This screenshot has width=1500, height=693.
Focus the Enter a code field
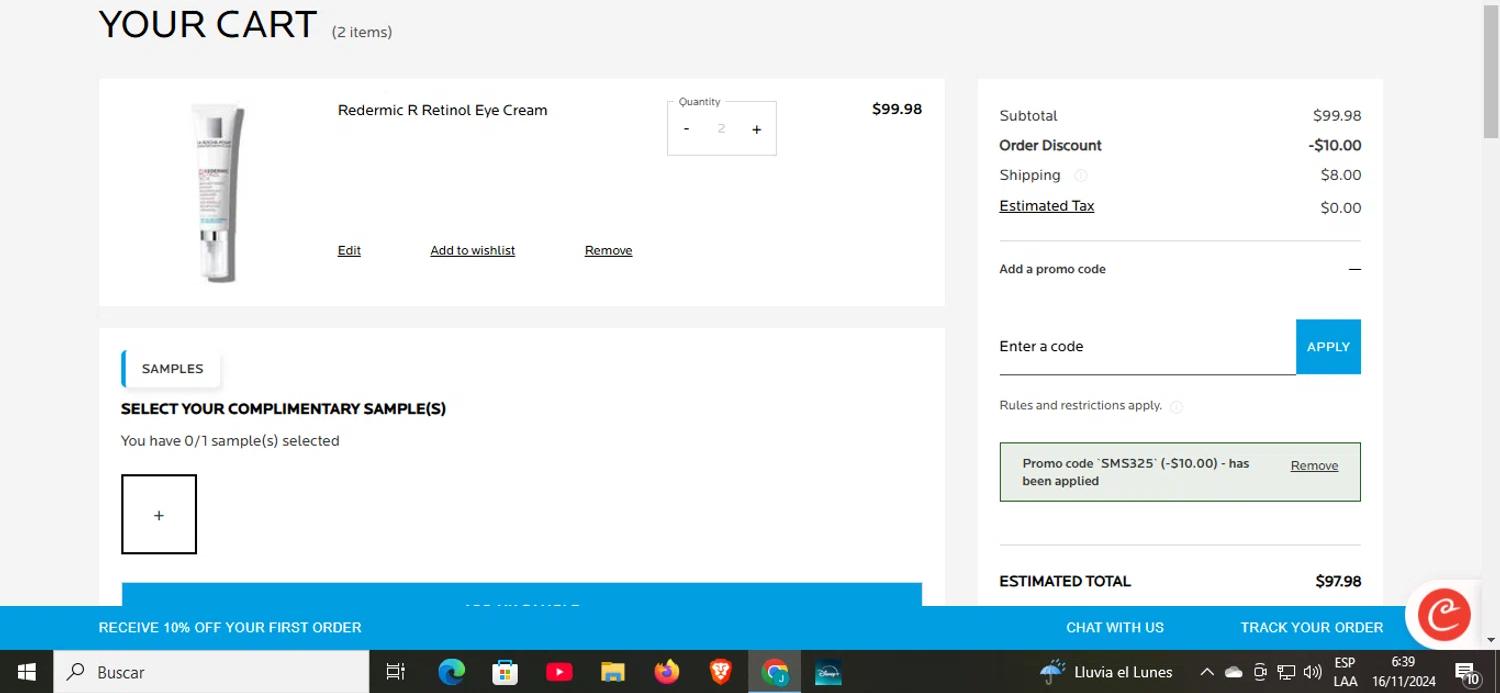1147,346
